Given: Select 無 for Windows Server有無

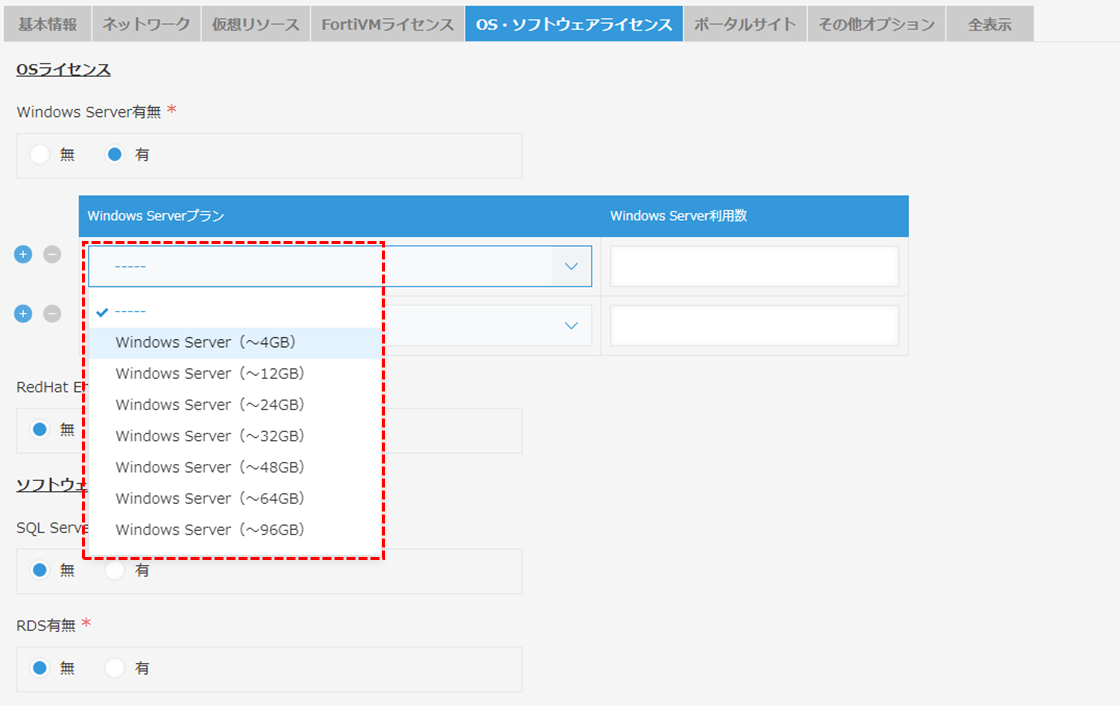Looking at the screenshot, I should [x=40, y=154].
